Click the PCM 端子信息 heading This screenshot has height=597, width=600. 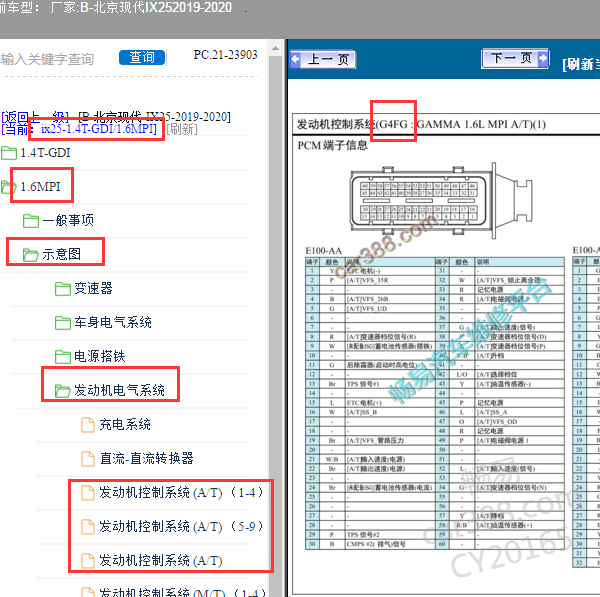click(x=333, y=145)
